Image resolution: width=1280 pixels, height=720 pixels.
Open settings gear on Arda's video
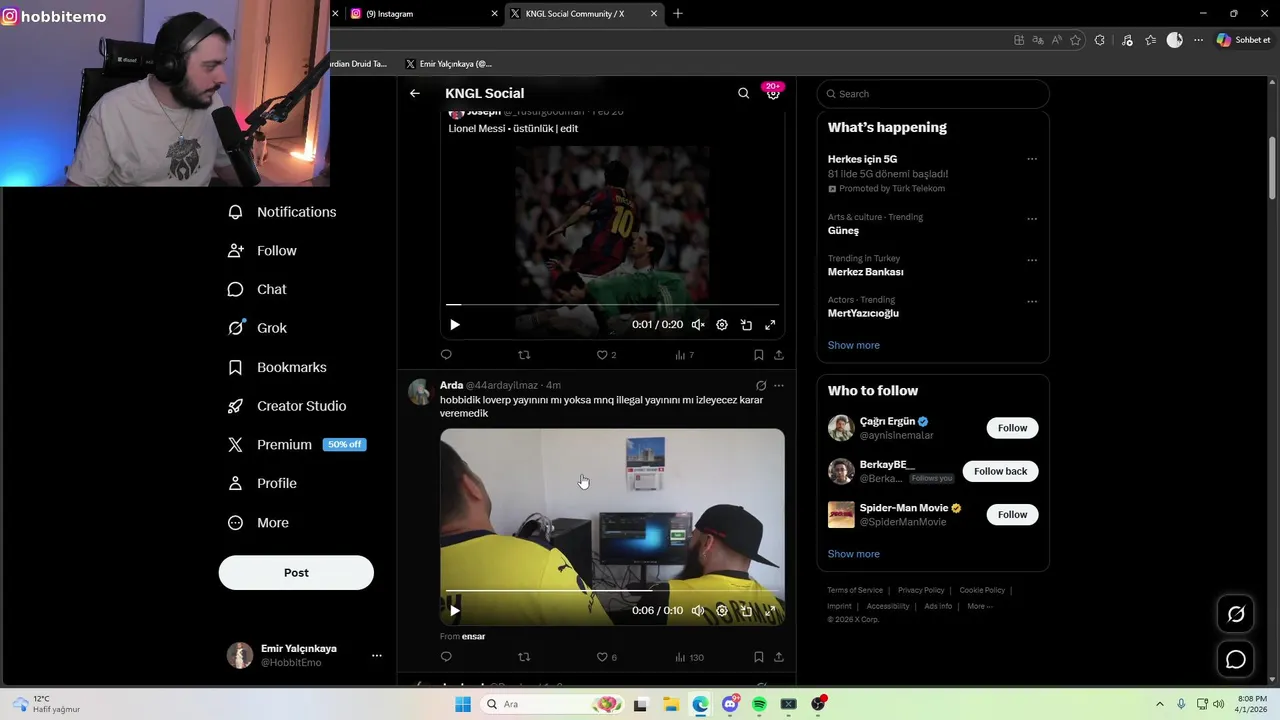tap(722, 610)
